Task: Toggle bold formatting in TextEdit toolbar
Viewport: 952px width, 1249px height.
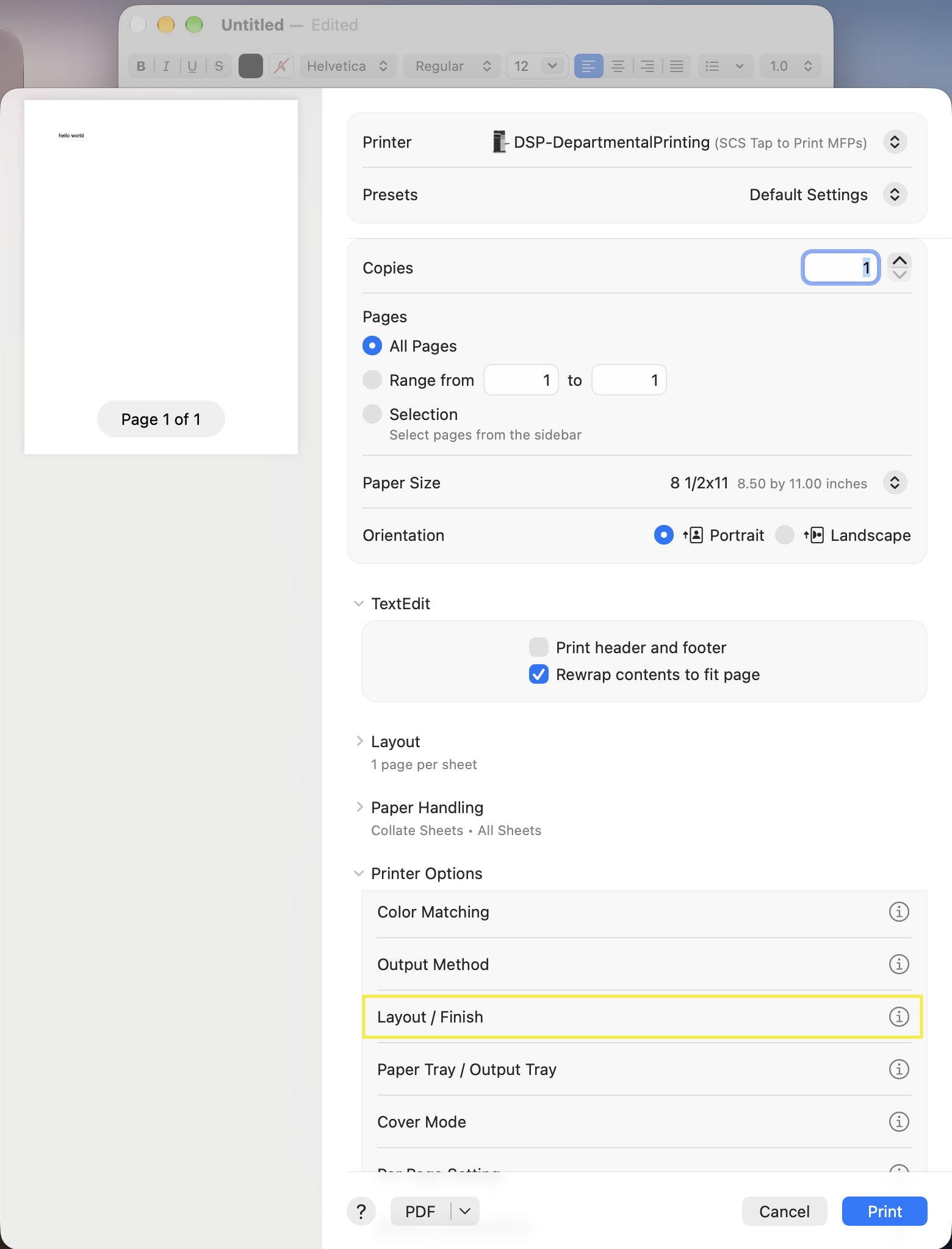Action: coord(141,66)
